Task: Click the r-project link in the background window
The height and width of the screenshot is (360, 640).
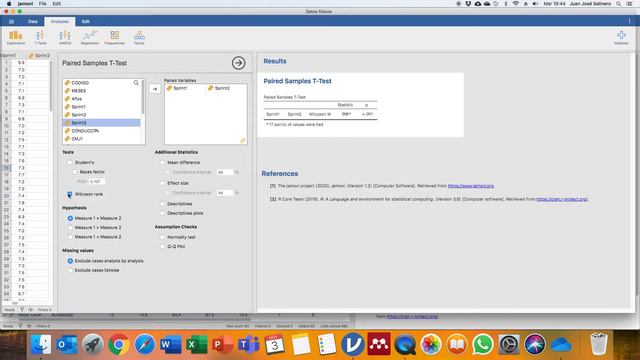Action: (x=412, y=316)
